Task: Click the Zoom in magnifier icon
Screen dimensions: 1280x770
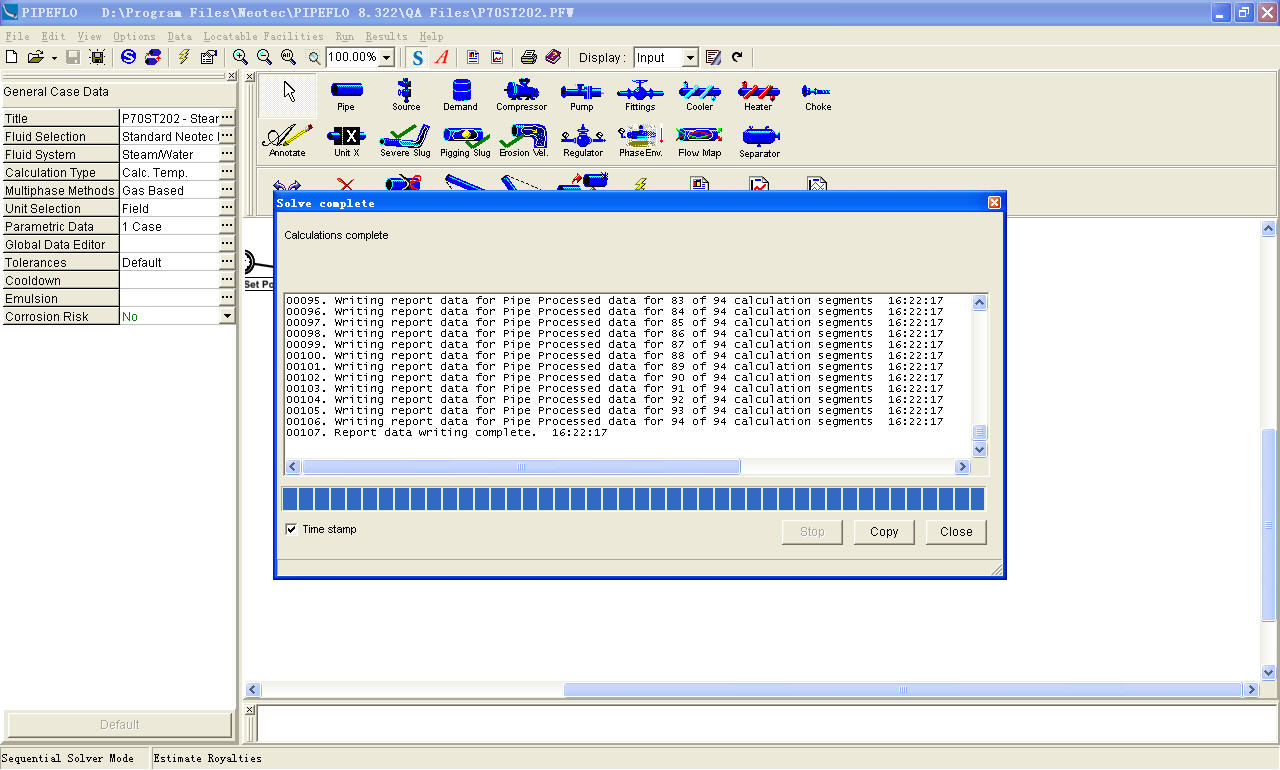Action: (x=240, y=57)
